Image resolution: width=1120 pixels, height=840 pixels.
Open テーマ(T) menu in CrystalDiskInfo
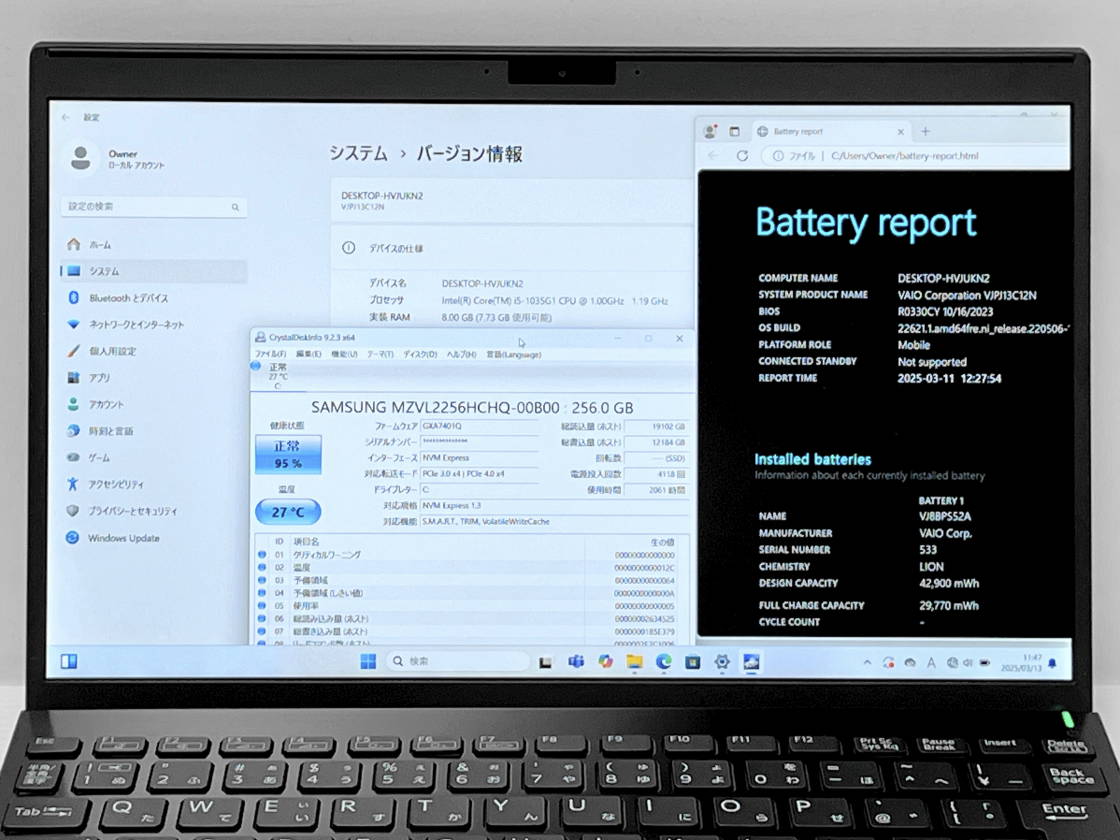pyautogui.click(x=380, y=354)
